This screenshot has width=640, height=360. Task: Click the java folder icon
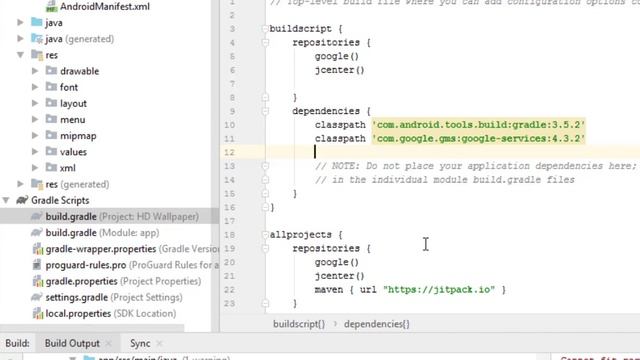37,22
